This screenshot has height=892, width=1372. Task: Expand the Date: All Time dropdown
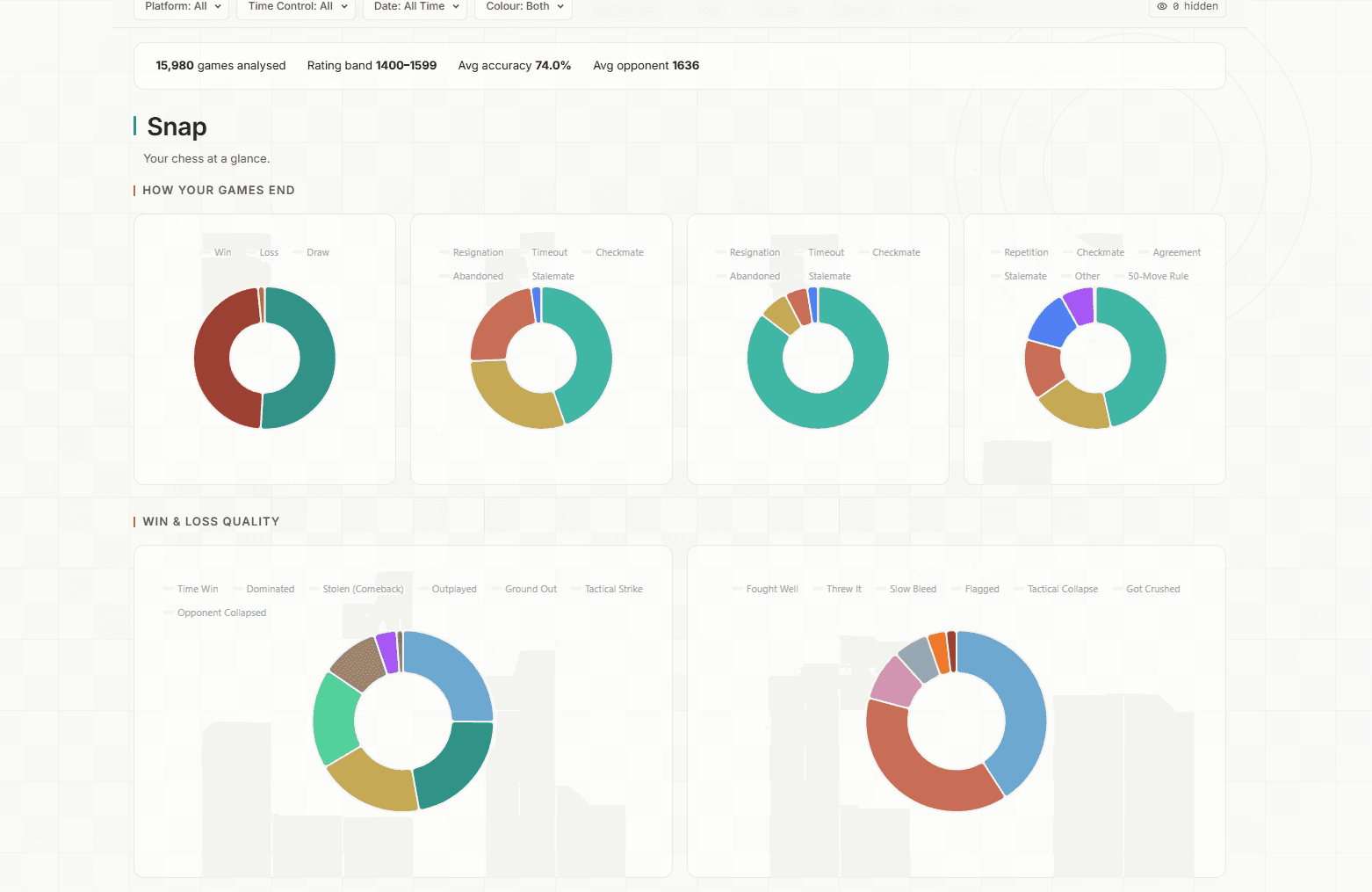point(415,7)
